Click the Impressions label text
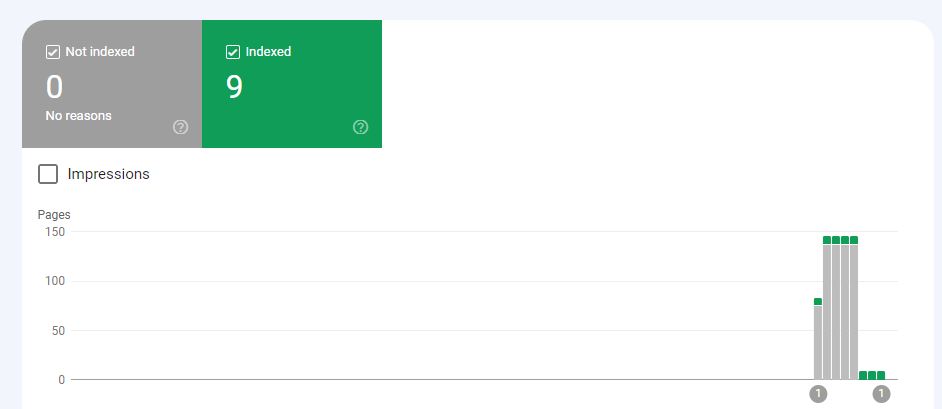Viewport: 942px width, 409px height. 108,174
